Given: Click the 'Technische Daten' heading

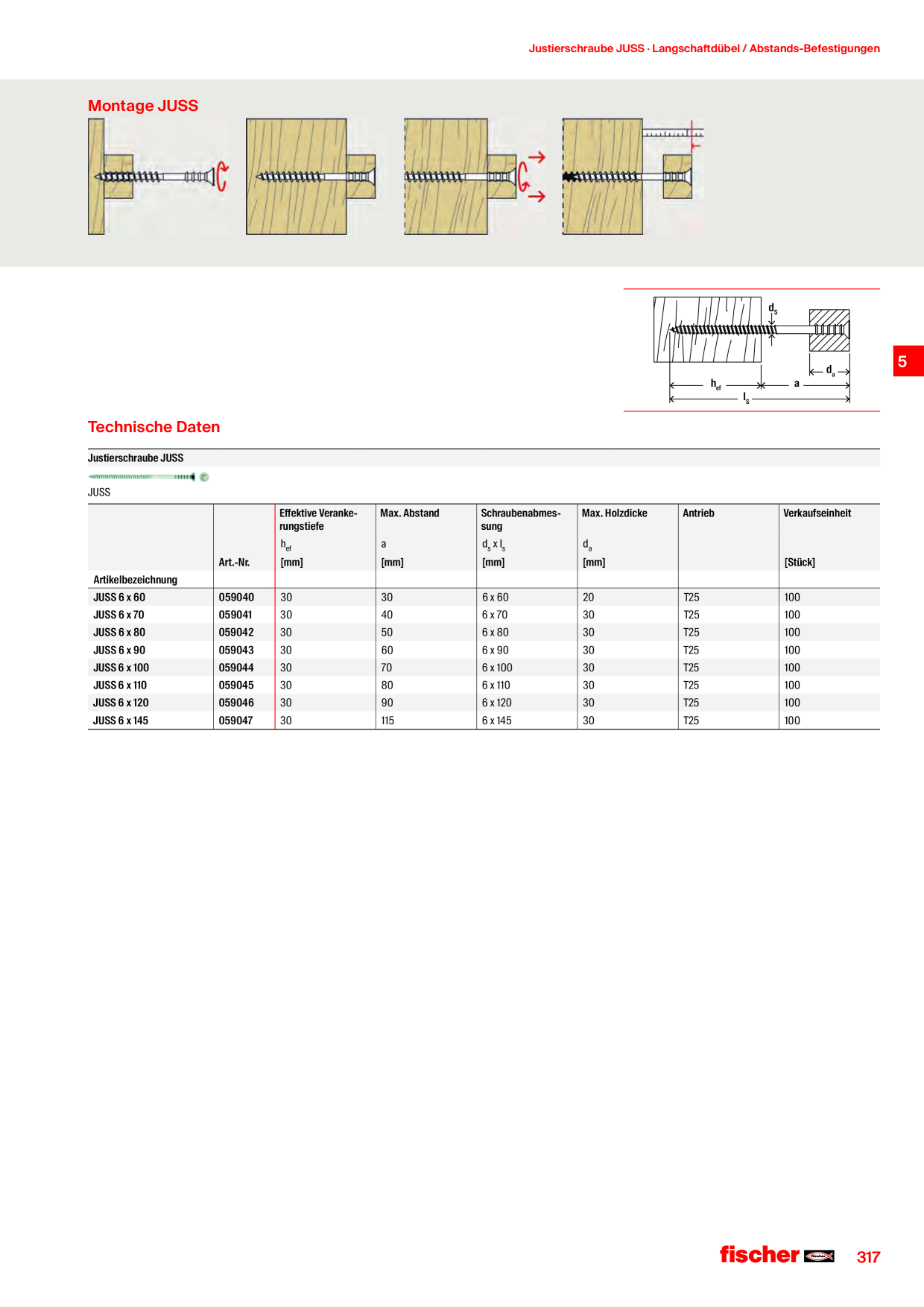Looking at the screenshot, I should point(154,427).
